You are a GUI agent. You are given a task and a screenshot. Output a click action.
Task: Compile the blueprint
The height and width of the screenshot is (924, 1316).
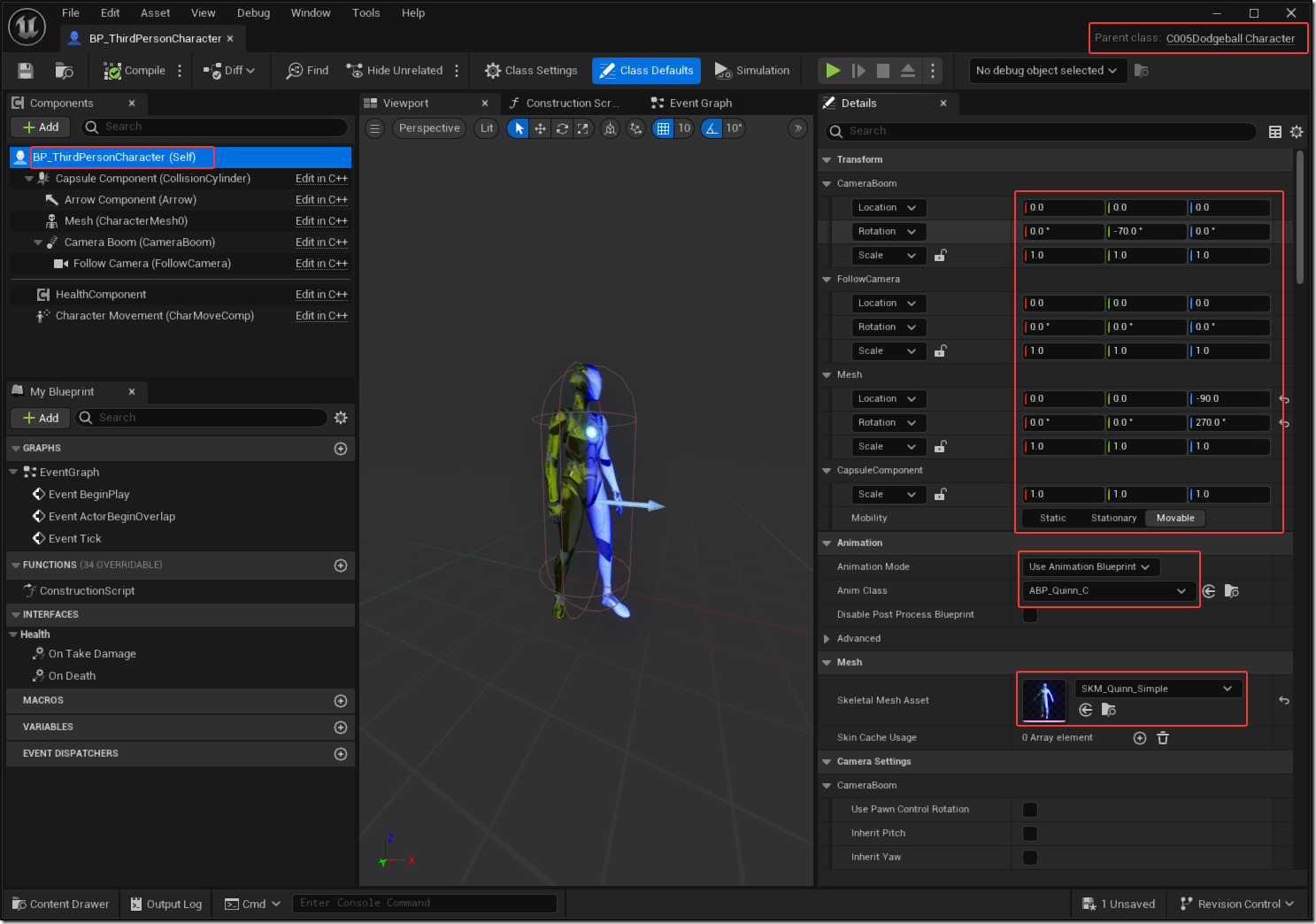[135, 71]
